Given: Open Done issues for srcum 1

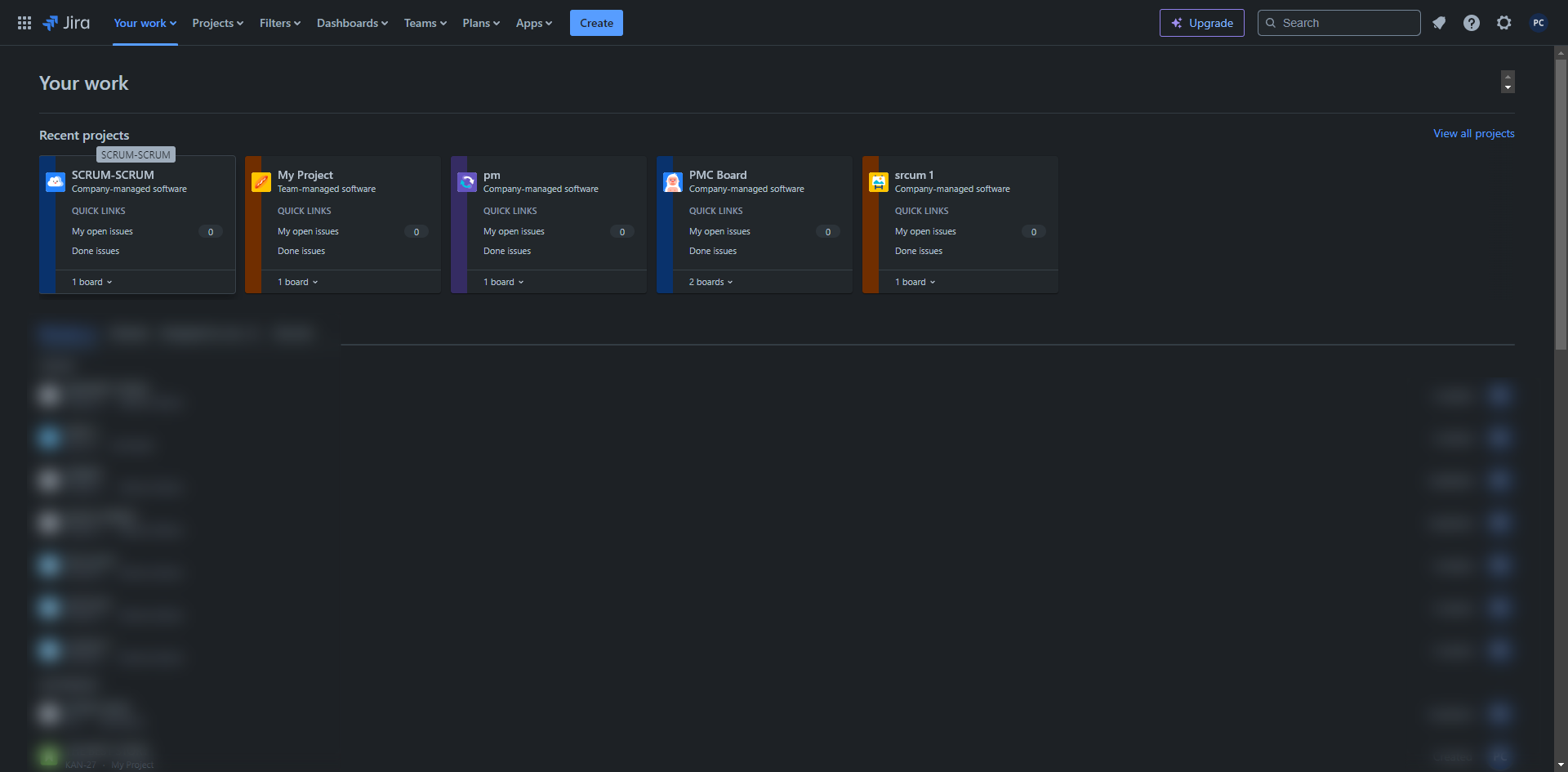Looking at the screenshot, I should click(x=919, y=251).
